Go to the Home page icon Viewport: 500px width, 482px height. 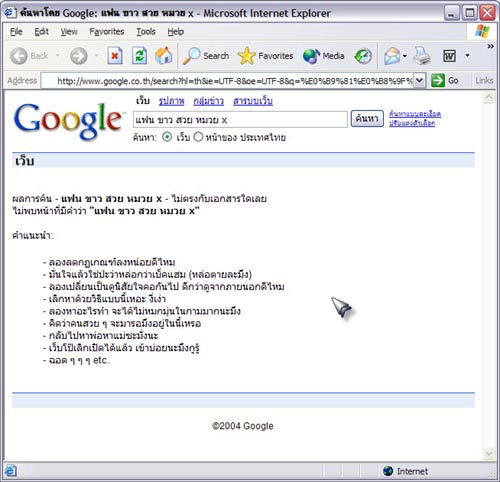click(164, 55)
